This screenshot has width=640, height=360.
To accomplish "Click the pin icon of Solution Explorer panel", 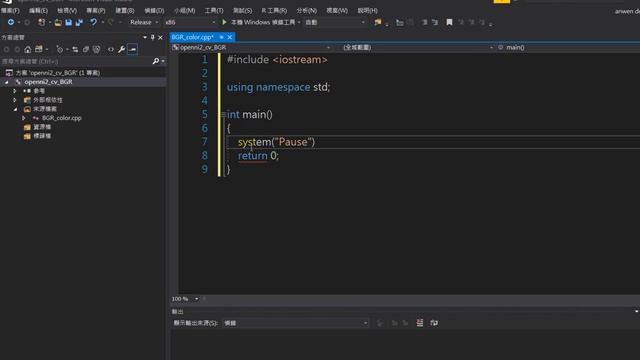I will [x=153, y=37].
